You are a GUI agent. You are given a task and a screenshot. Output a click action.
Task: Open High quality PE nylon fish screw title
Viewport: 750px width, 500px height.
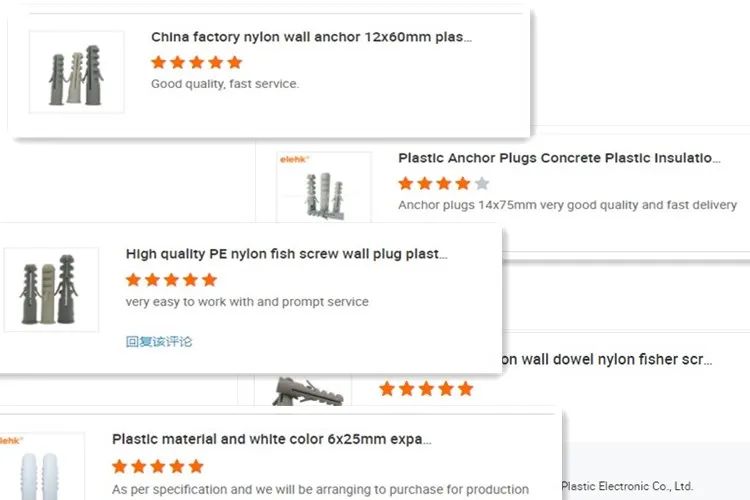coord(286,254)
